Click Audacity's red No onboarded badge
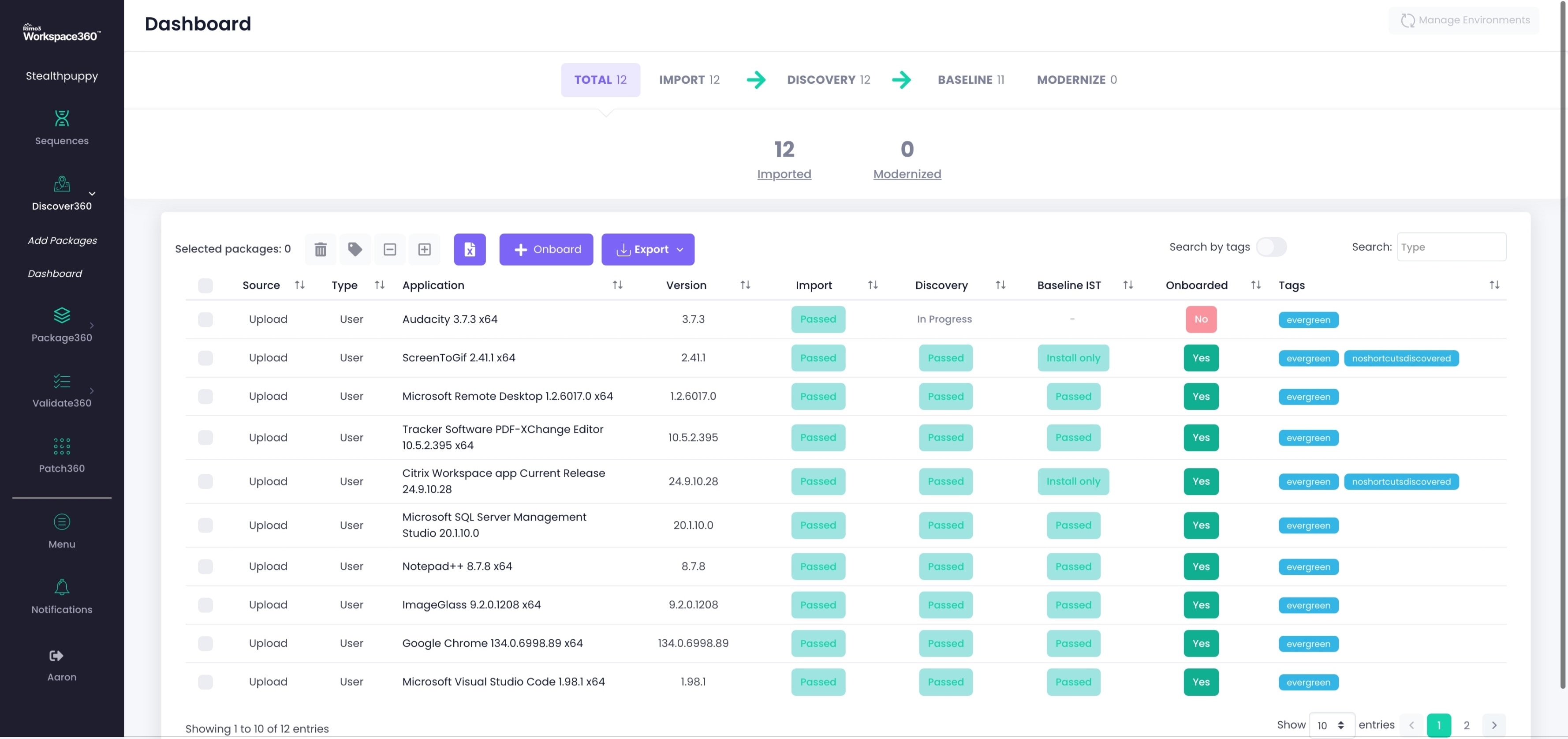Screen dimensions: 1568x739 coord(1200,319)
